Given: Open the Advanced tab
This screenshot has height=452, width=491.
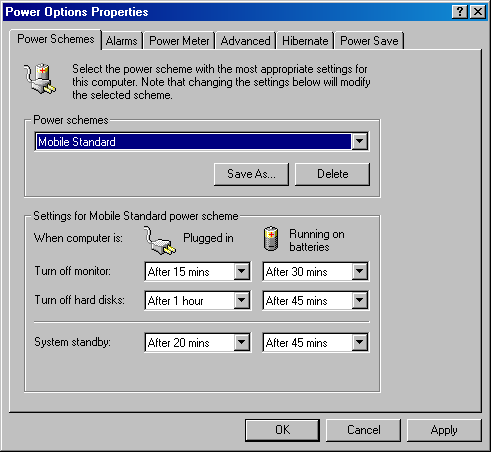Looking at the screenshot, I should (246, 41).
